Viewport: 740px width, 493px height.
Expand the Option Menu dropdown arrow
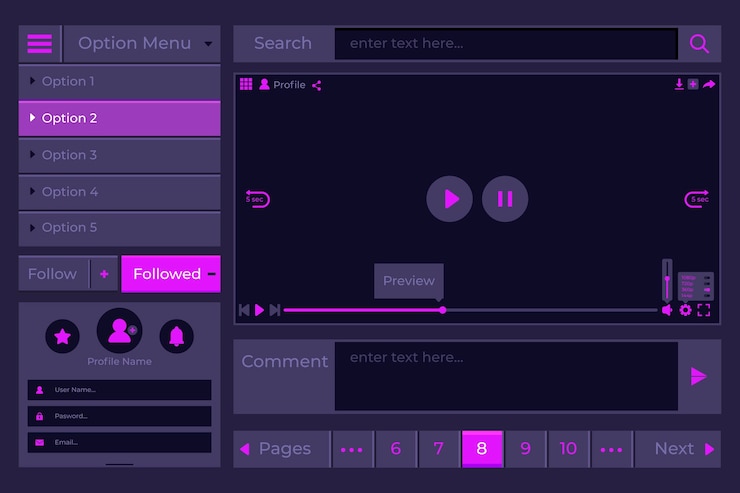click(208, 44)
